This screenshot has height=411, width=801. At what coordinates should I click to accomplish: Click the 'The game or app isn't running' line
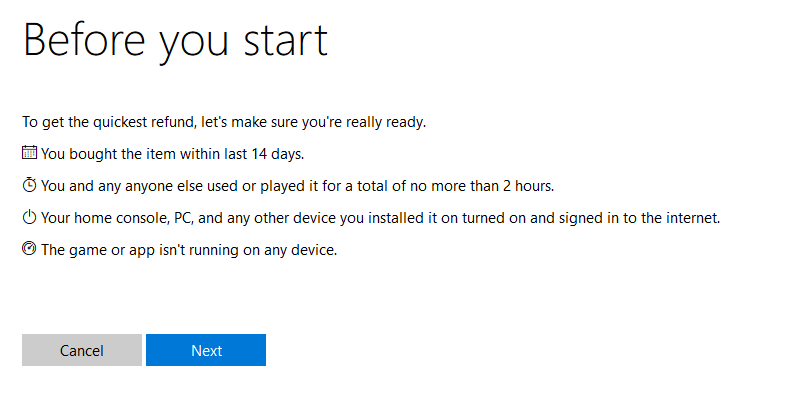[x=189, y=250]
